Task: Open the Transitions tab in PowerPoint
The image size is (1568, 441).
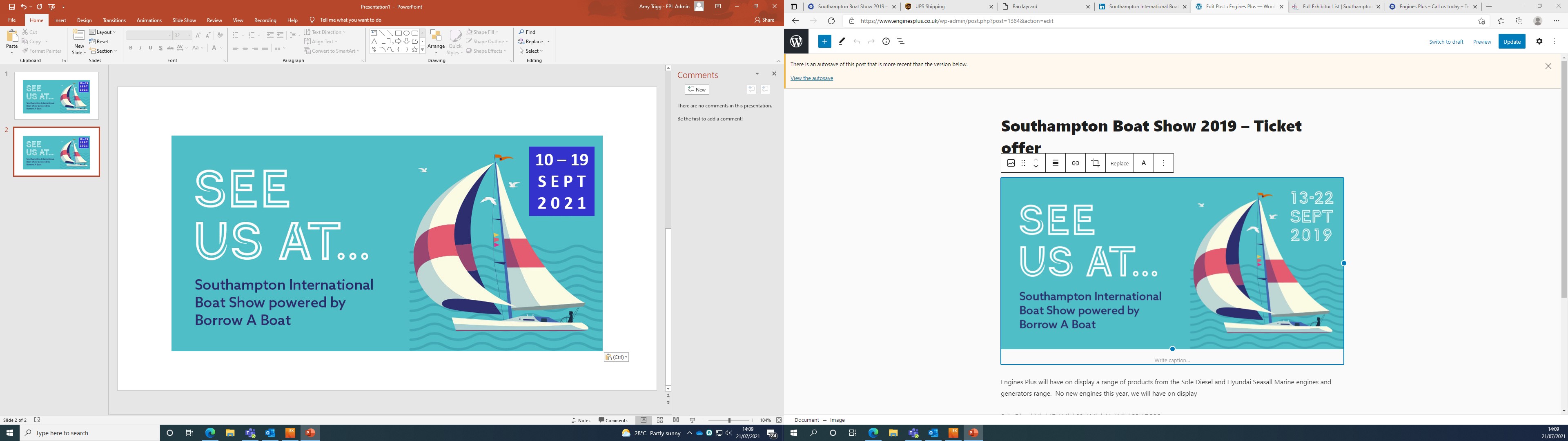Action: 114,20
